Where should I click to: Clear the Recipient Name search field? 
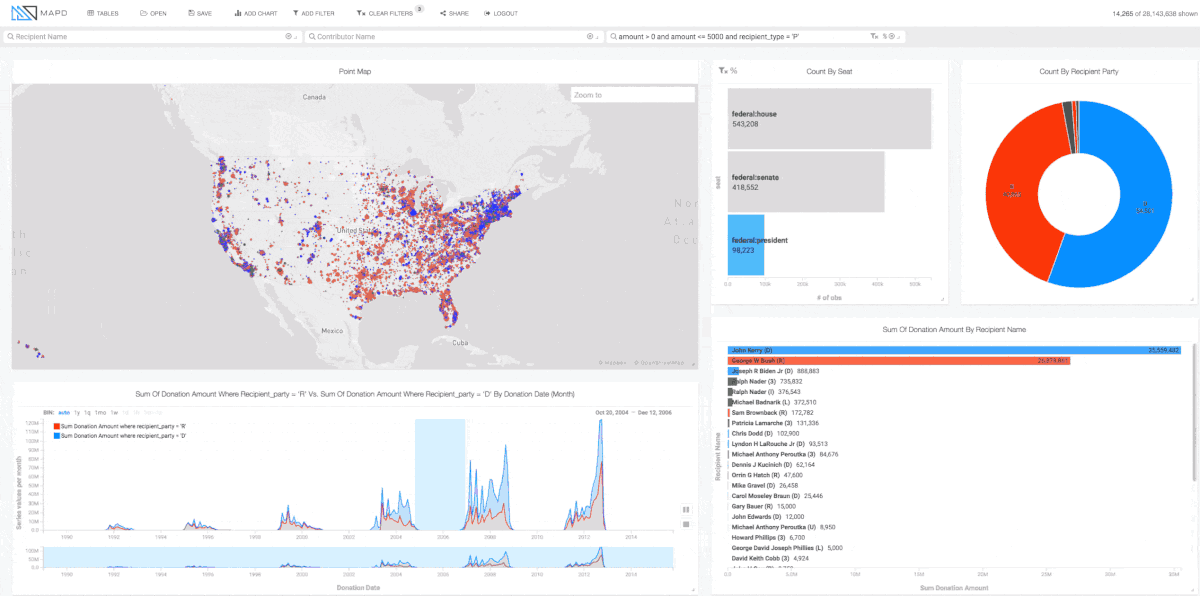tap(289, 36)
